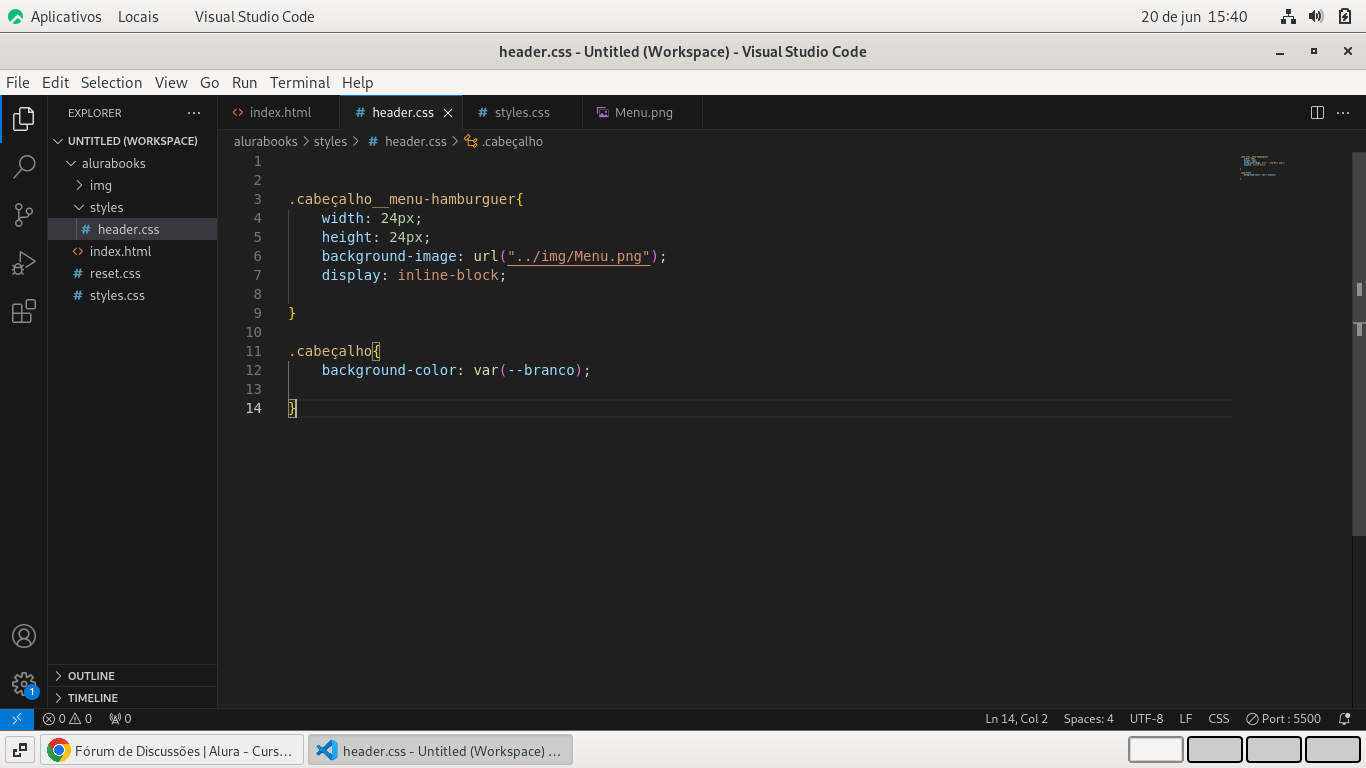Open the Explorer view in activity bar
The image size is (1366, 768).
point(24,120)
